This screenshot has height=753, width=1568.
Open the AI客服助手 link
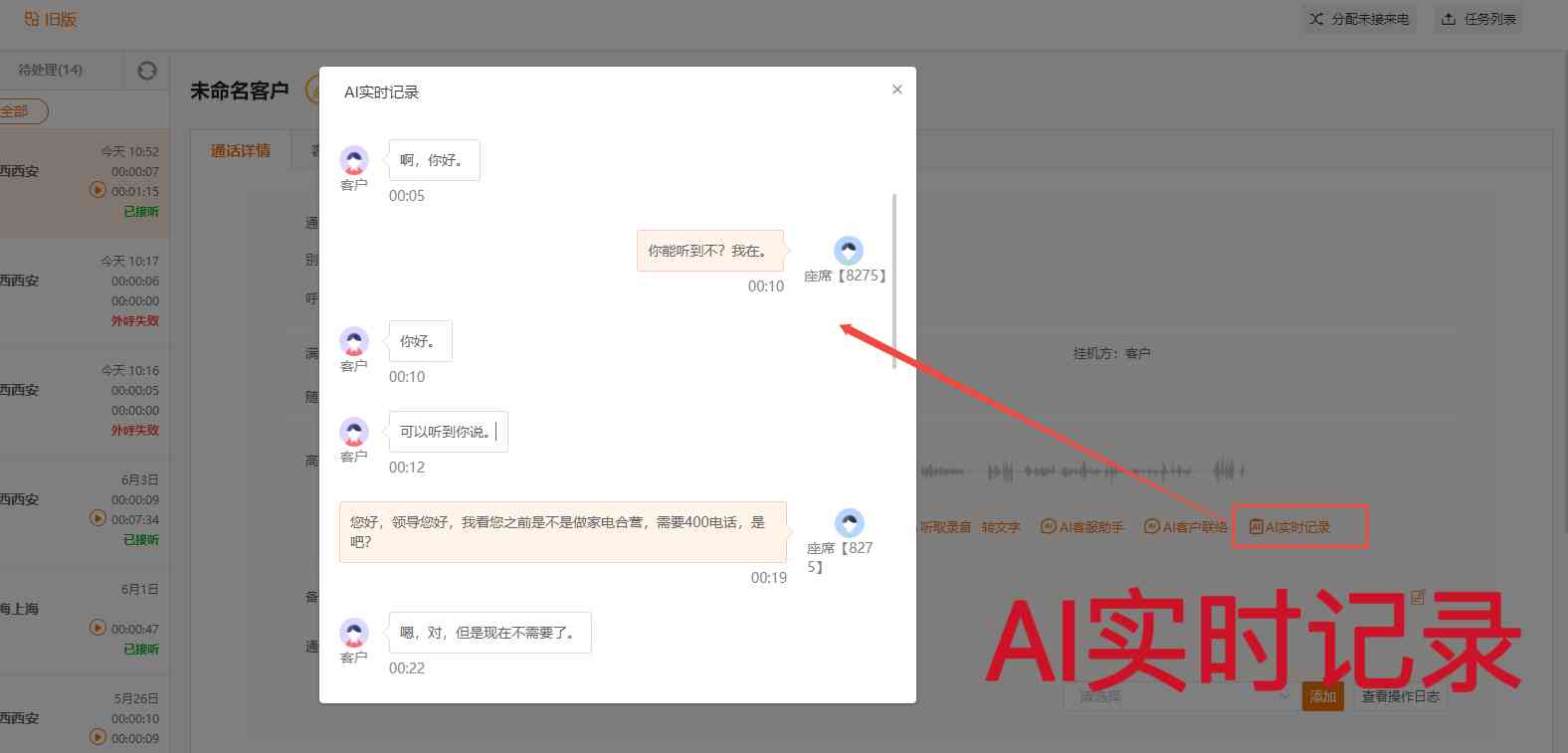(1082, 527)
